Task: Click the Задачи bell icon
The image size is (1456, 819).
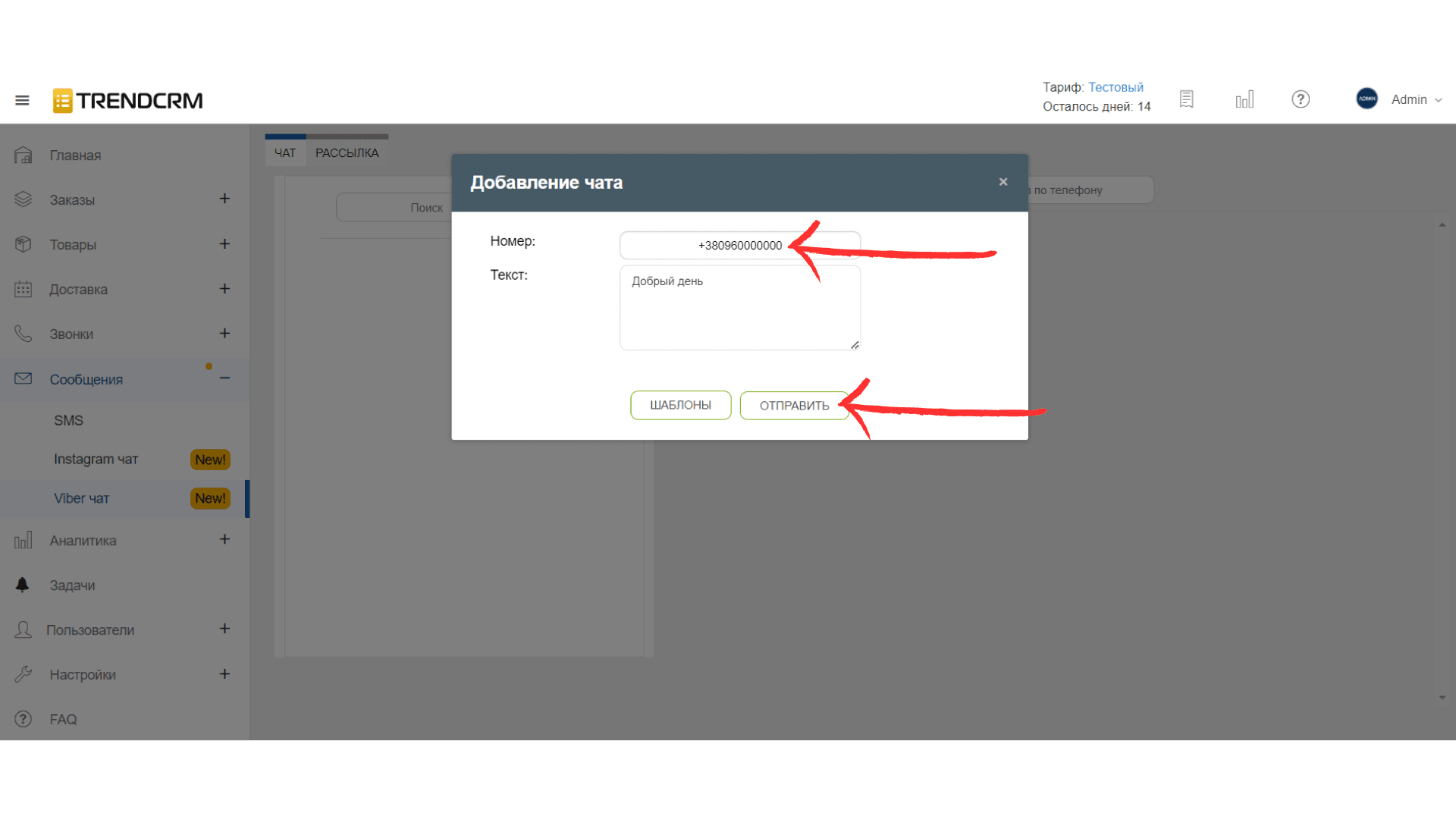Action: (23, 585)
